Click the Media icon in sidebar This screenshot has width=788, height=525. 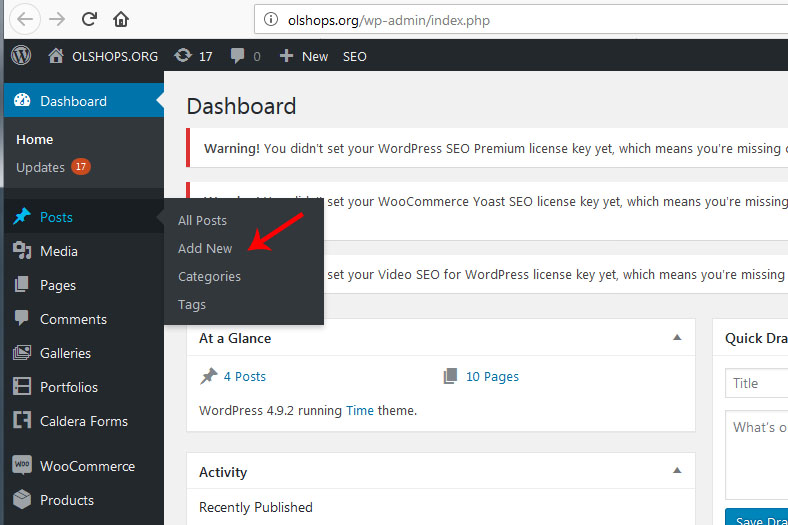(22, 250)
